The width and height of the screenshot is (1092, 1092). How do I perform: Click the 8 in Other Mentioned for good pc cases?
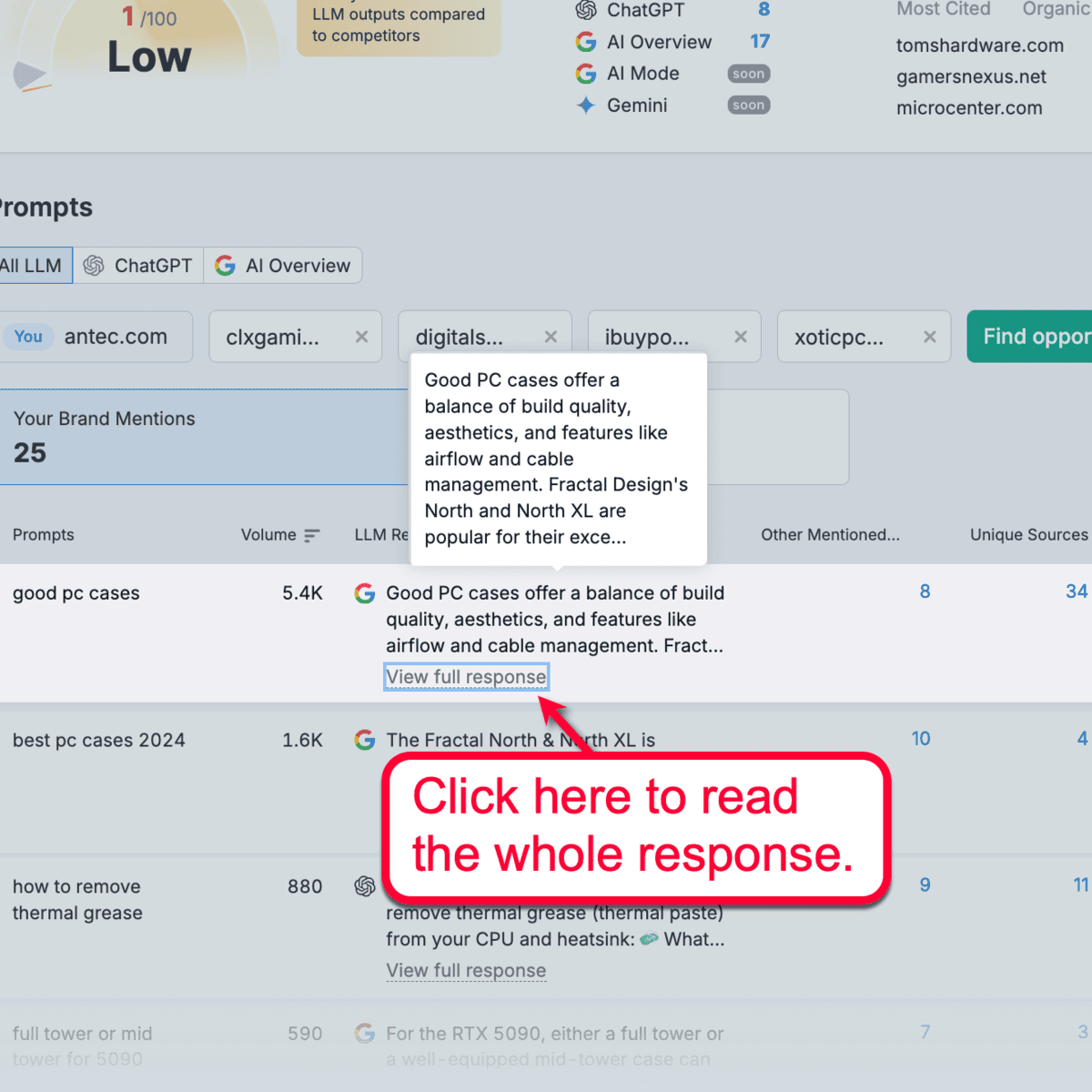pyautogui.click(x=925, y=591)
